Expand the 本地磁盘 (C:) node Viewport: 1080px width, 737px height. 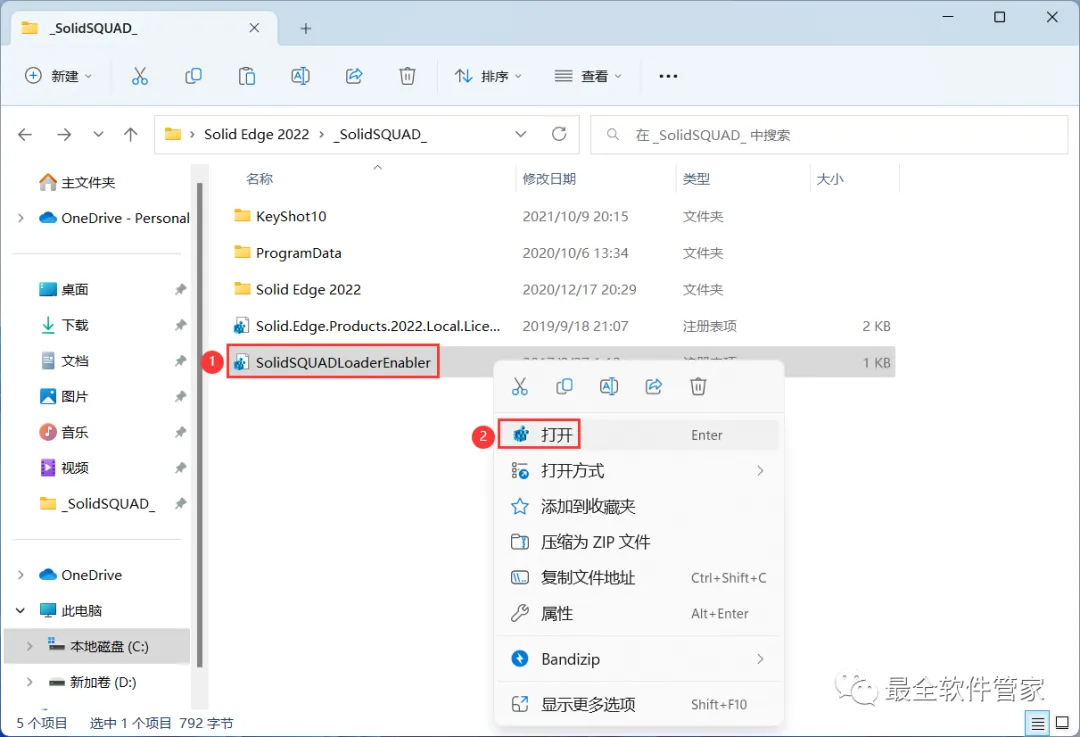pyautogui.click(x=30, y=646)
